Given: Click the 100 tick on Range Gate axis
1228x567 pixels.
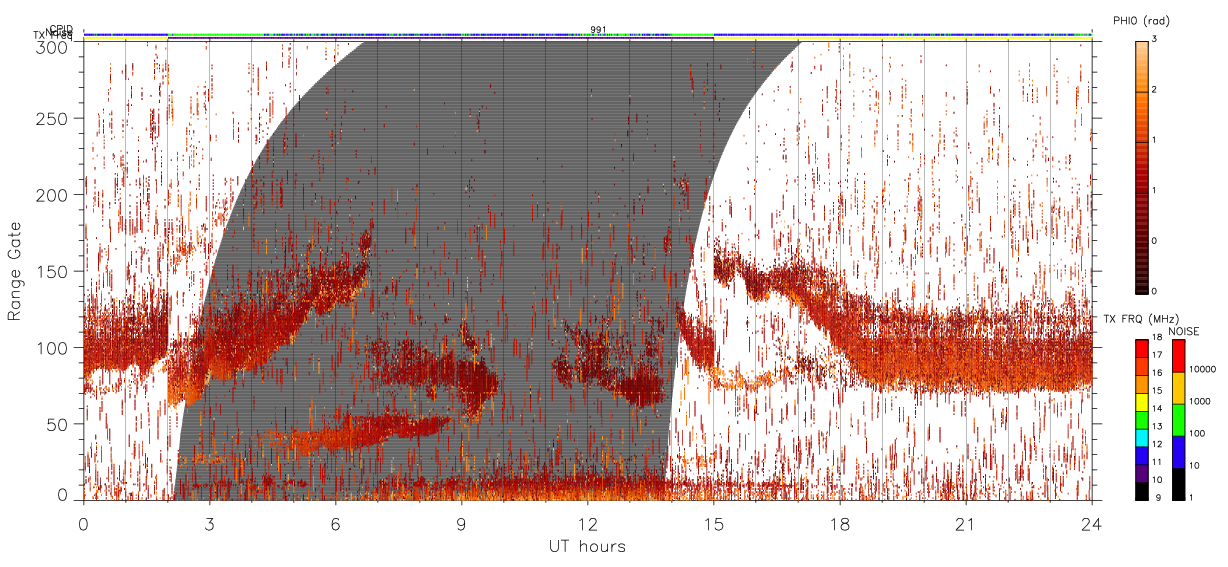Looking at the screenshot, I should click(54, 348).
